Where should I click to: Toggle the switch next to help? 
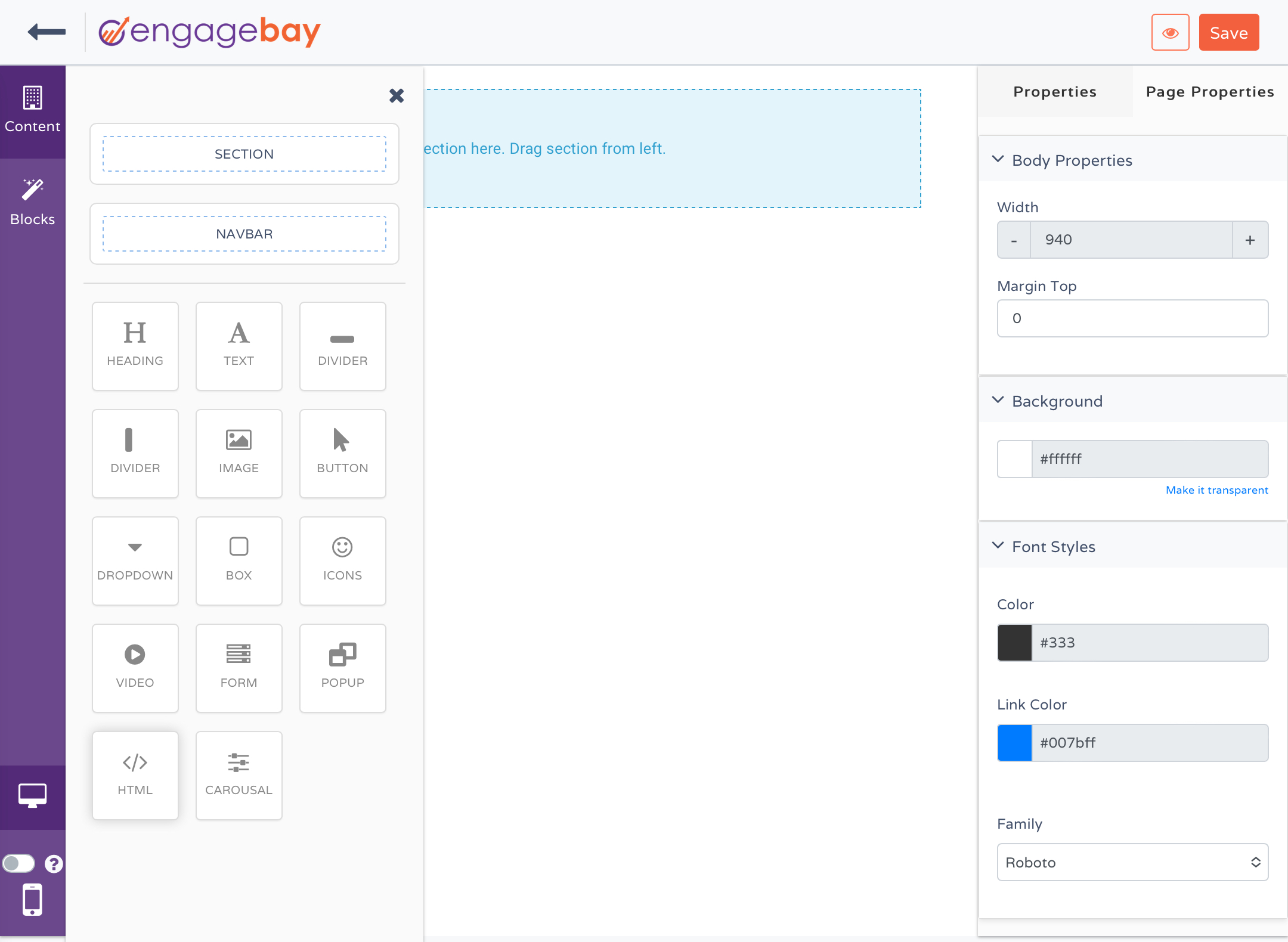[x=19, y=863]
